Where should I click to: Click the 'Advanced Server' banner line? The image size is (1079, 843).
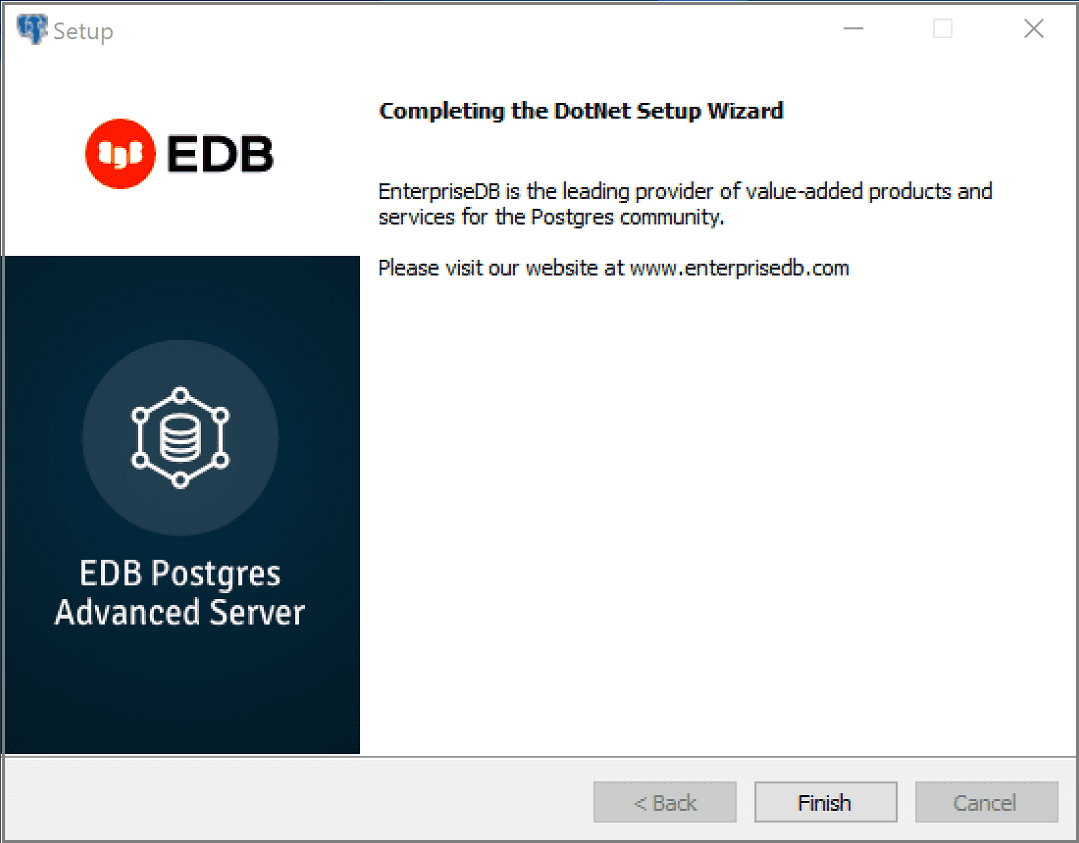(x=180, y=612)
